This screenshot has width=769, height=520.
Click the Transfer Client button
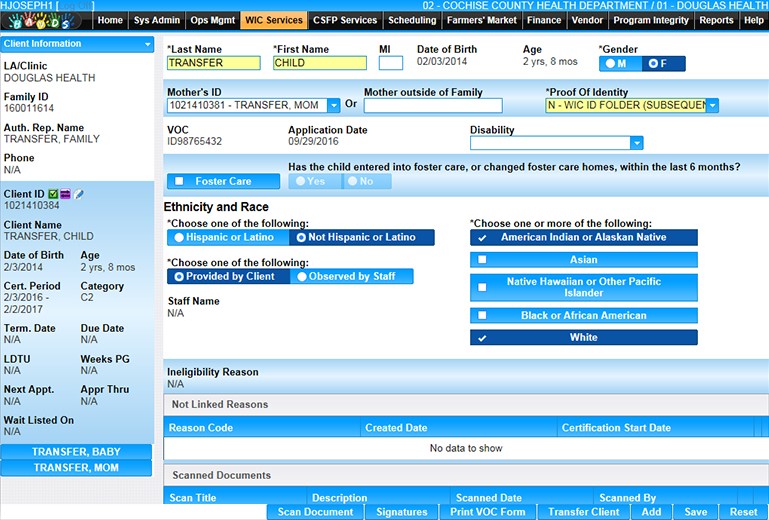[x=583, y=512]
